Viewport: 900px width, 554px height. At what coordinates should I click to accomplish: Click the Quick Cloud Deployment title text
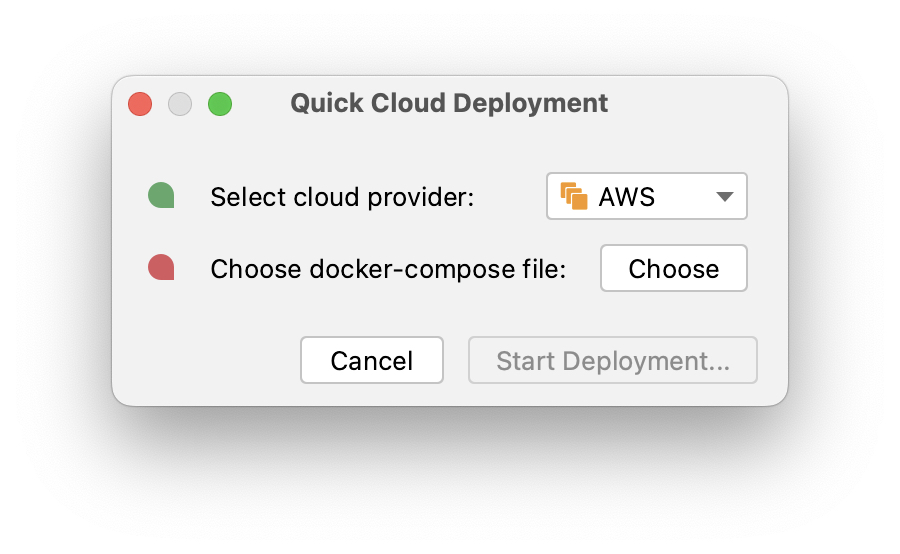449,103
